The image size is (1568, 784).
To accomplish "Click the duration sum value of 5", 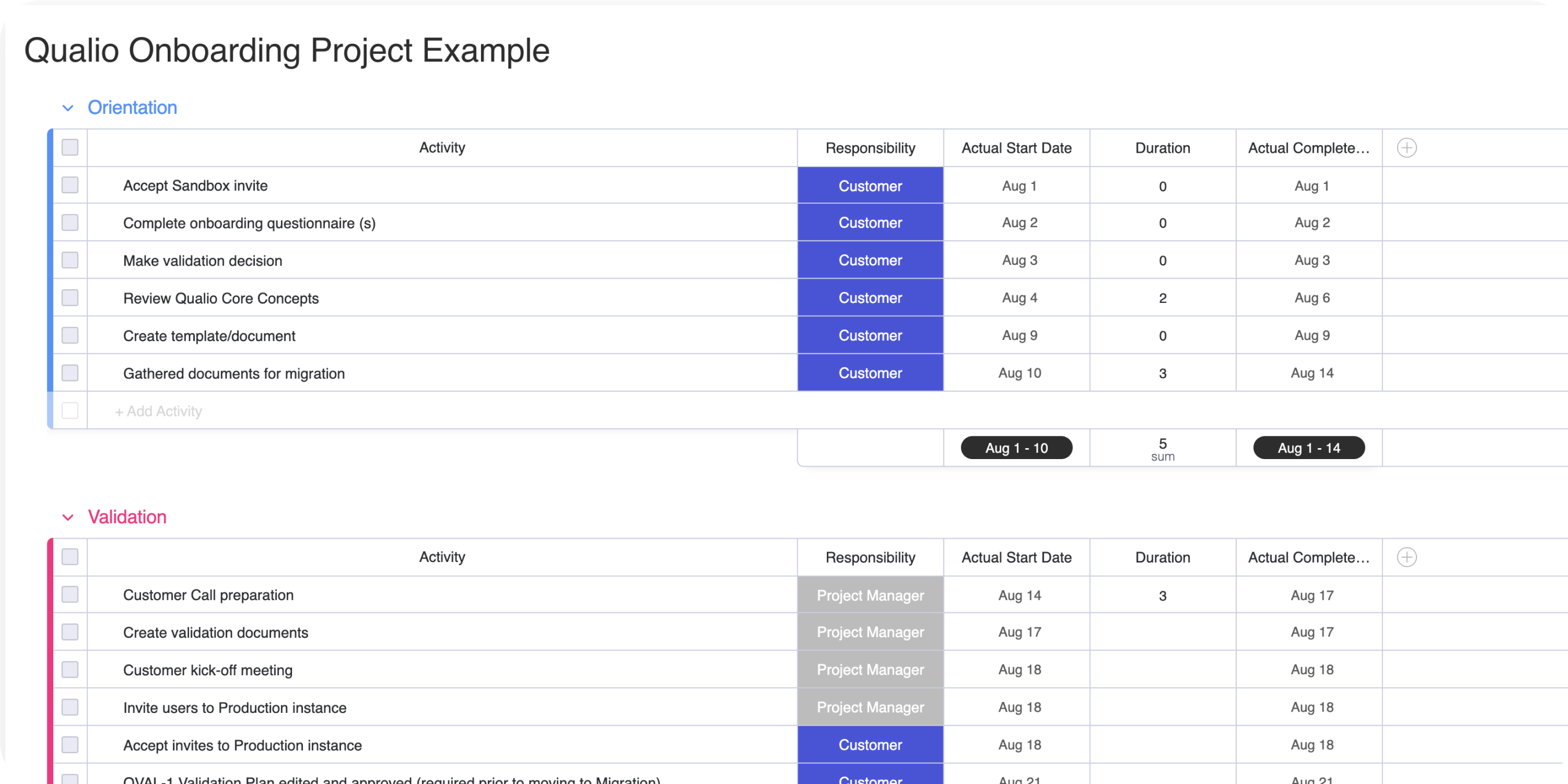I will [x=1162, y=445].
